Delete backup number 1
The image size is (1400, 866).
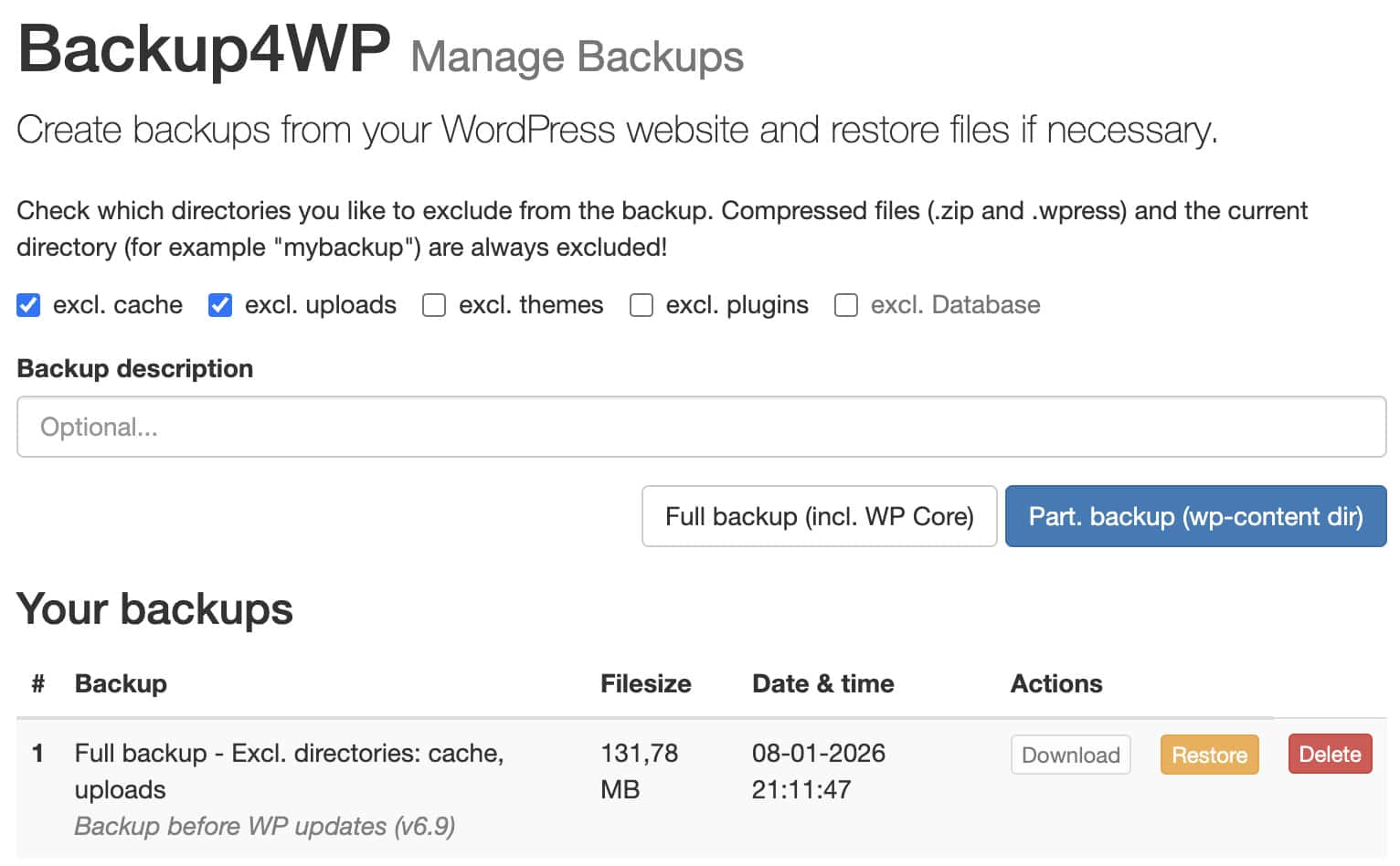pos(1330,754)
